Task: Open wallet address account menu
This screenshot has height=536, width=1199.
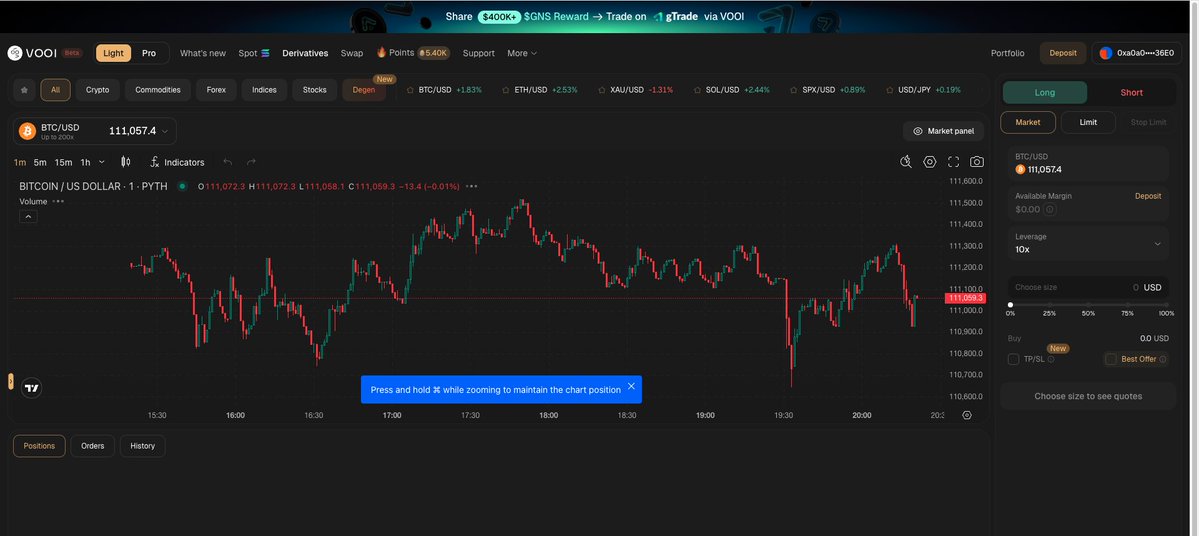Action: click(x=1137, y=53)
